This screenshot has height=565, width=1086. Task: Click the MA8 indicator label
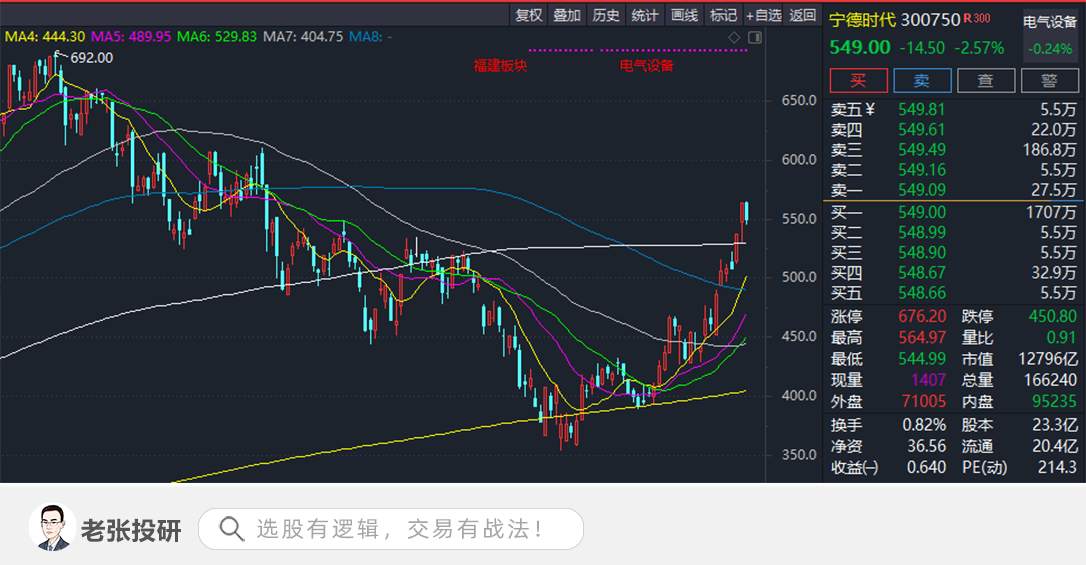click(371, 37)
